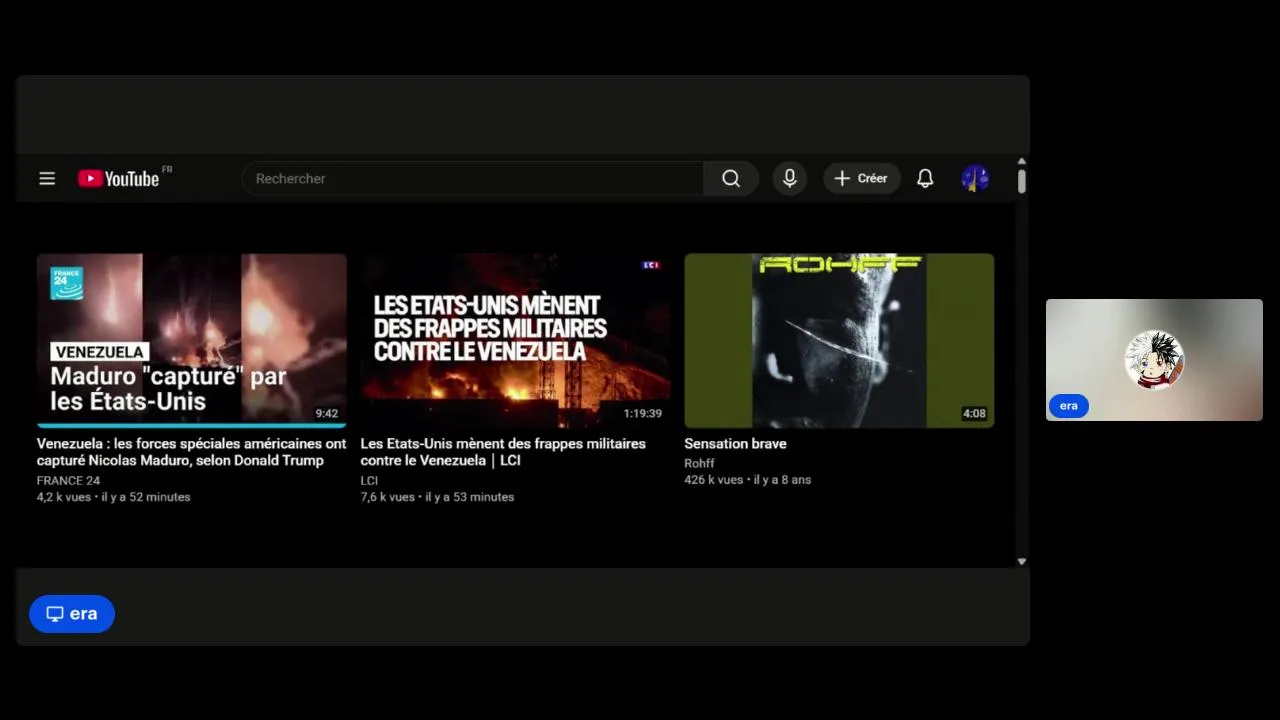Click the vertical scrollbar thumb
This screenshot has height=720, width=1280.
tap(1022, 181)
